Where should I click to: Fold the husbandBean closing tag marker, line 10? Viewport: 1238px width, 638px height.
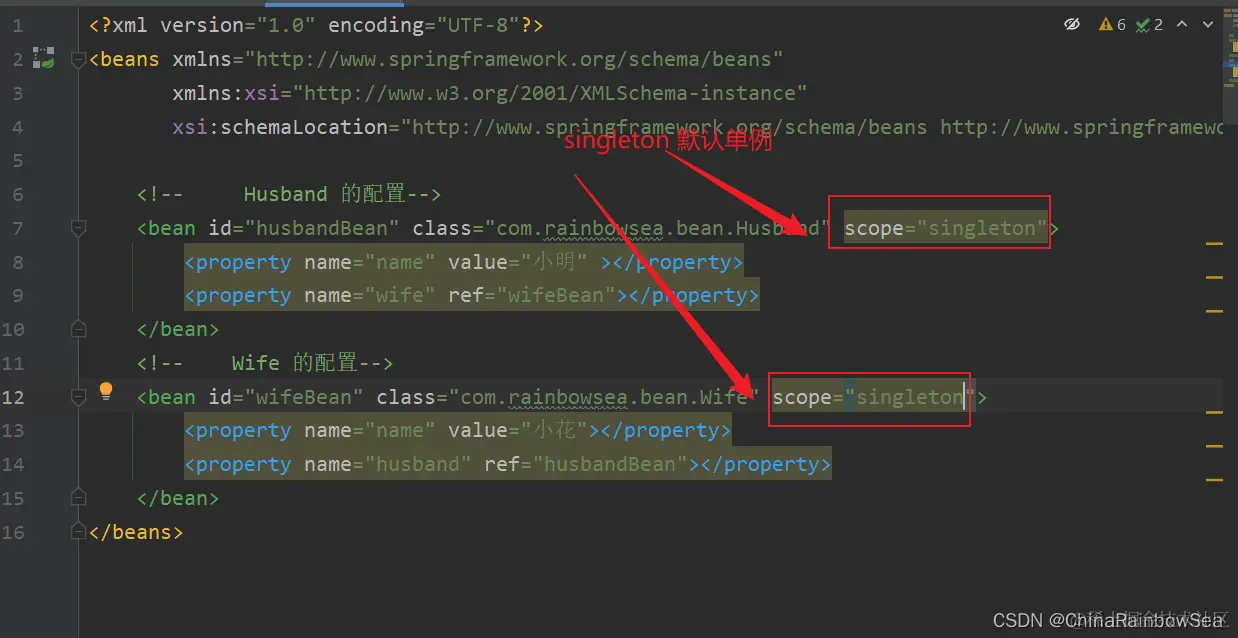point(78,329)
